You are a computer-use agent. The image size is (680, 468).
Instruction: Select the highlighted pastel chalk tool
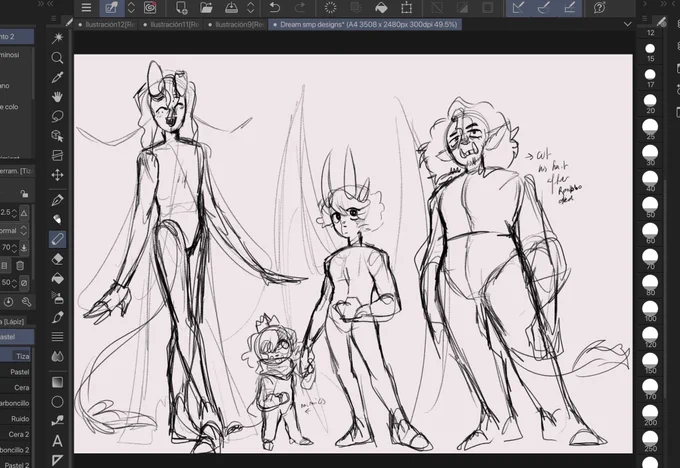(x=57, y=239)
